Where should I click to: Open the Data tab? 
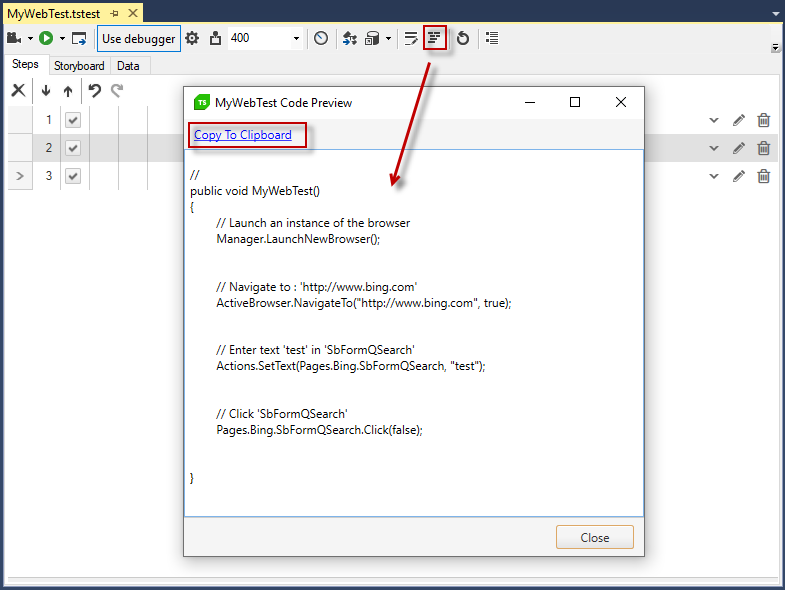128,66
